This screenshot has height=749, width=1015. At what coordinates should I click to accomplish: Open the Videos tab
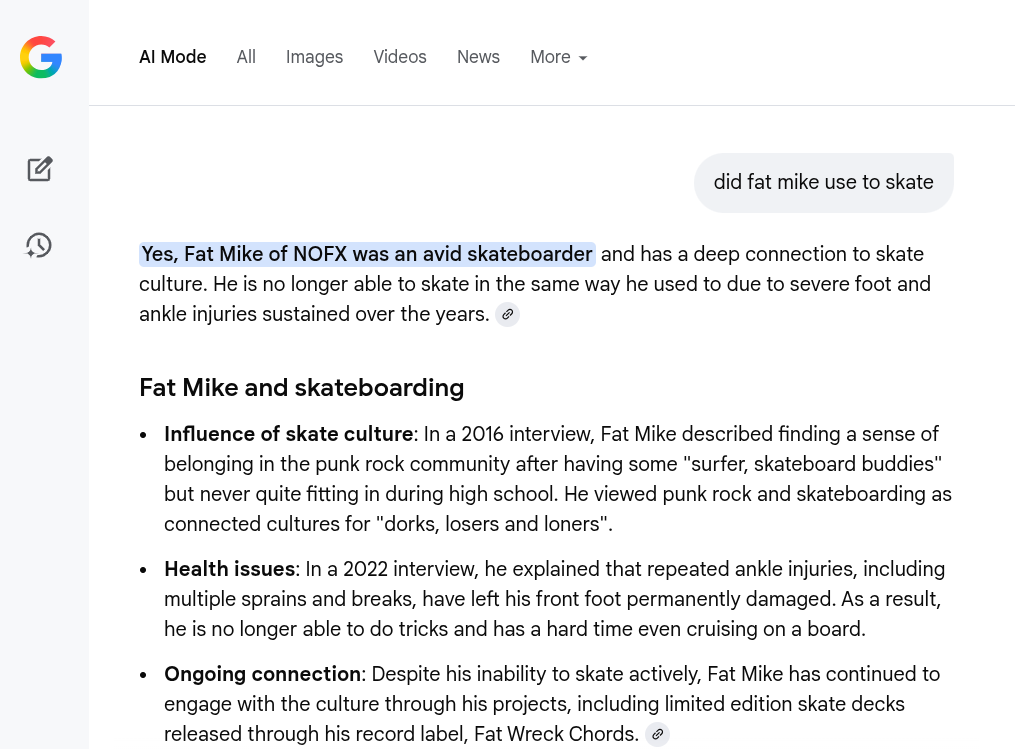pos(400,57)
